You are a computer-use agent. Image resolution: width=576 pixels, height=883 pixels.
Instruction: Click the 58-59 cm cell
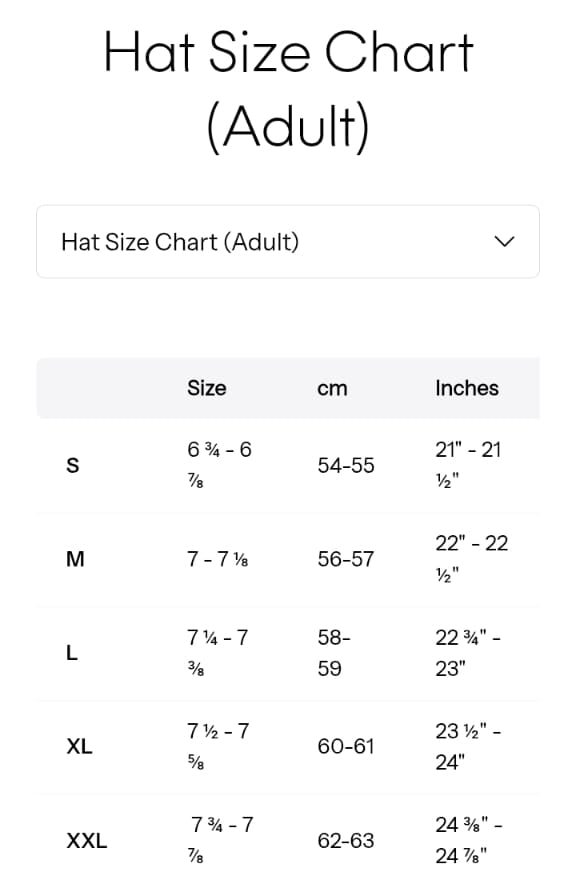point(334,653)
